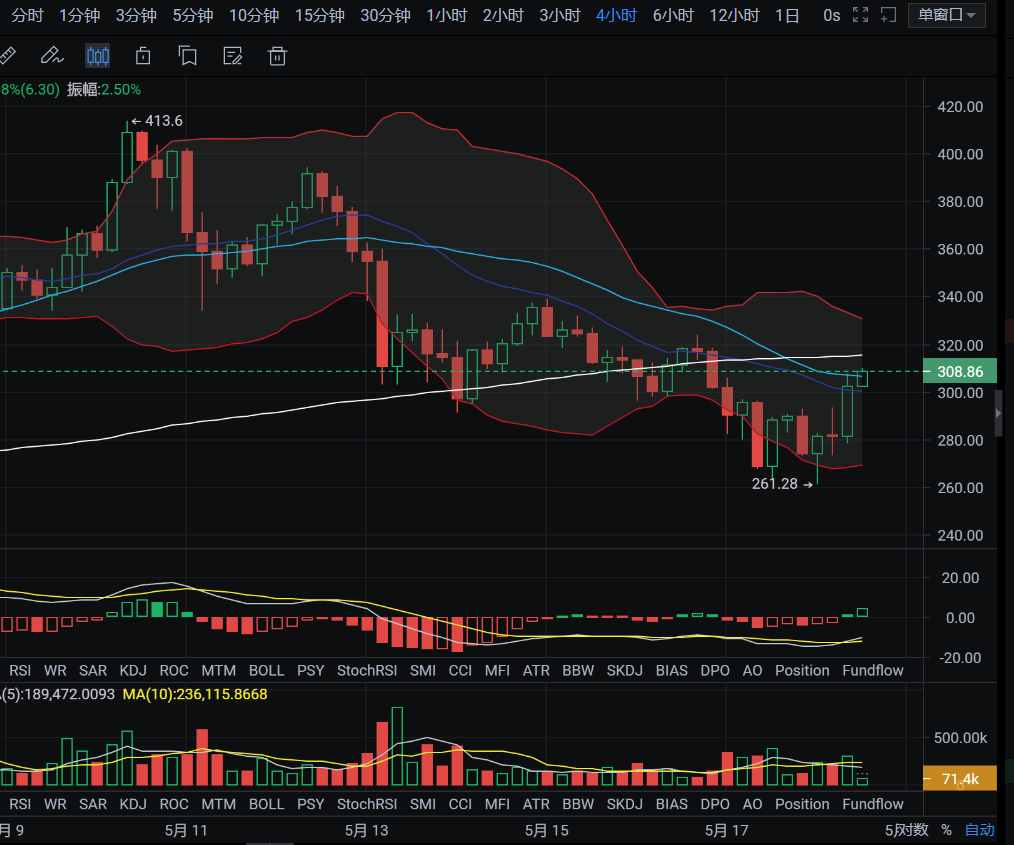Select the drawing pencil tool
Image resolution: width=1014 pixels, height=845 pixels.
[52, 56]
